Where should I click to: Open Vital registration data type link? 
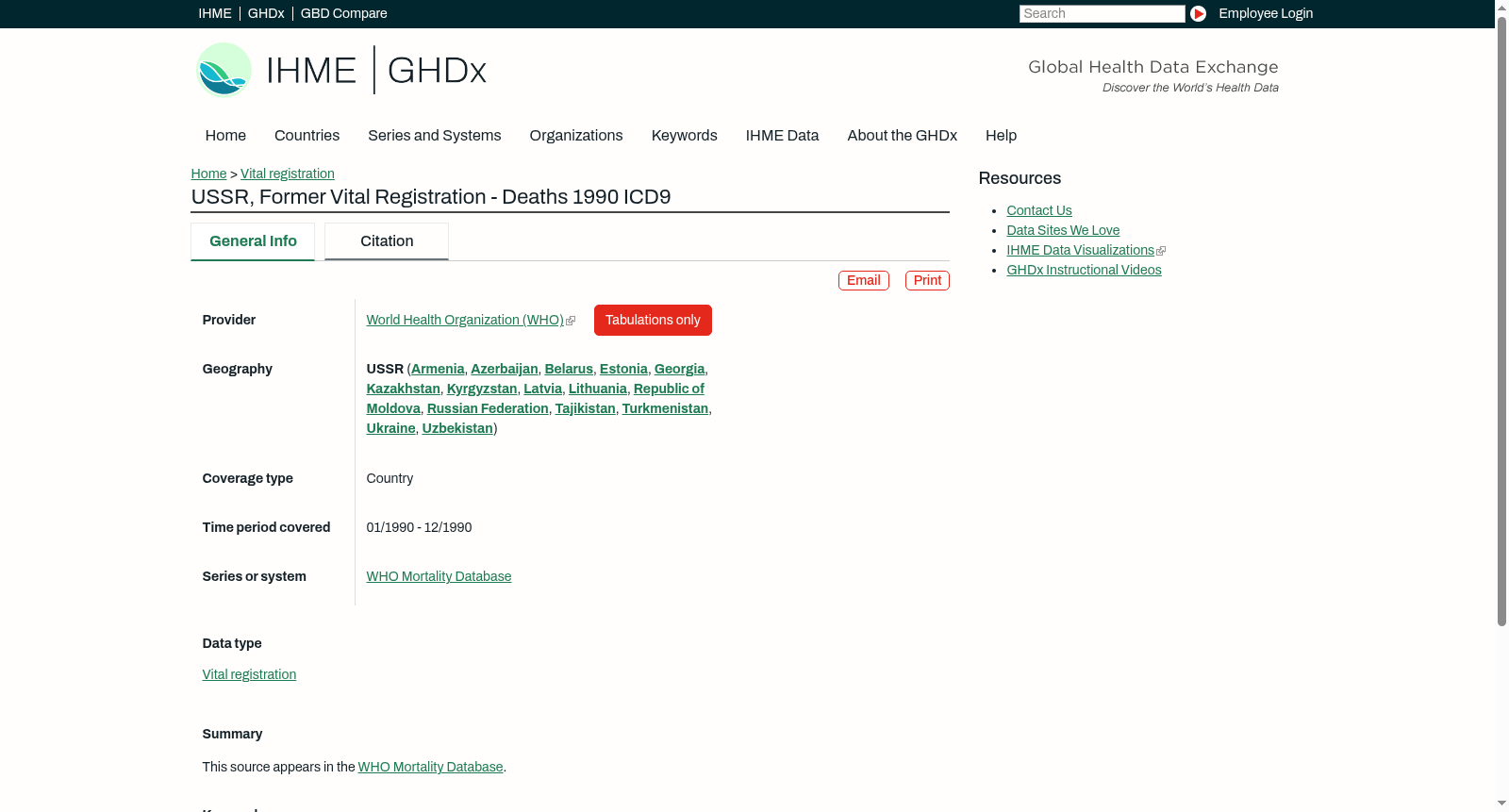(x=249, y=675)
